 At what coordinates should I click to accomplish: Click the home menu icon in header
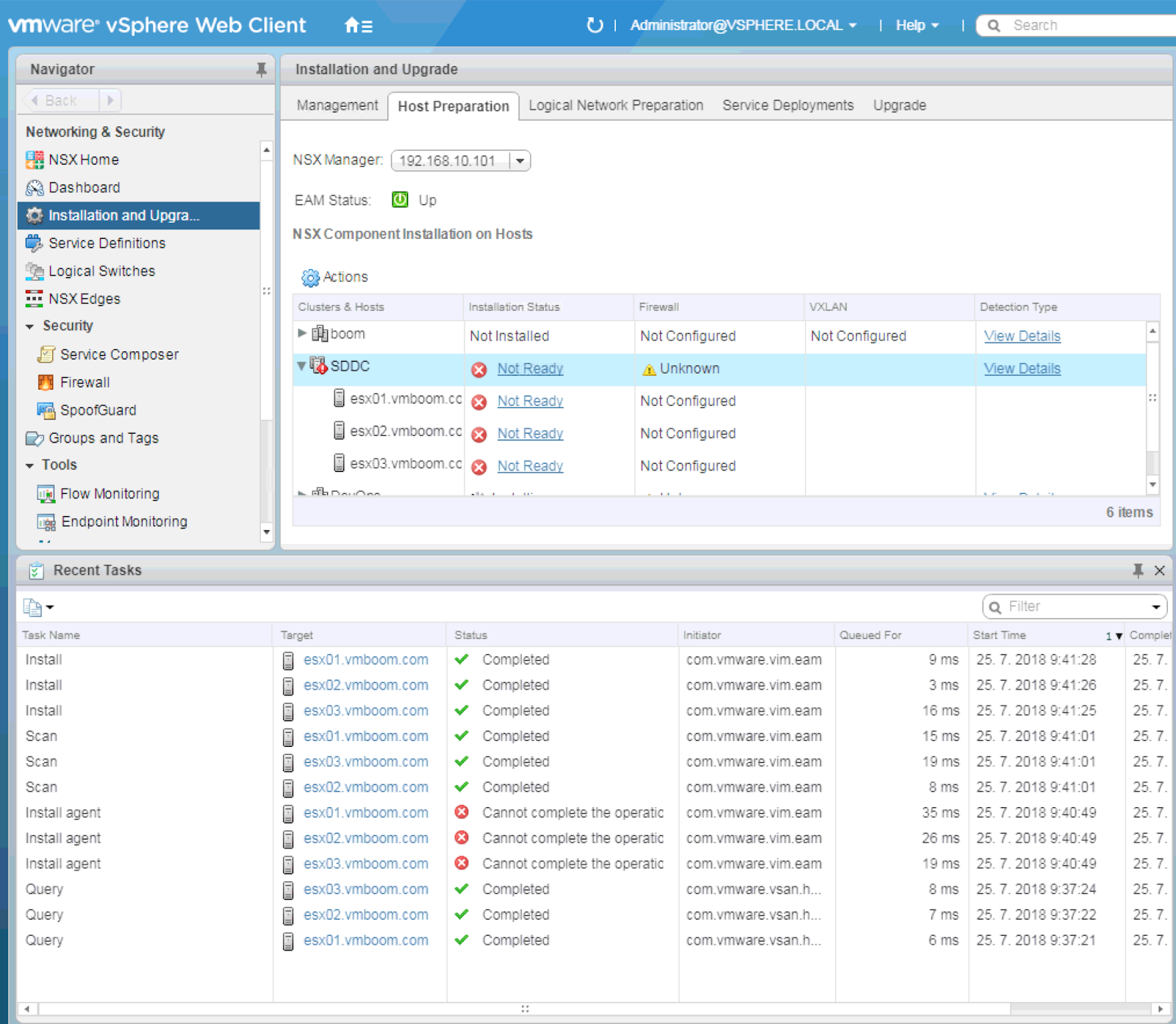pos(358,26)
